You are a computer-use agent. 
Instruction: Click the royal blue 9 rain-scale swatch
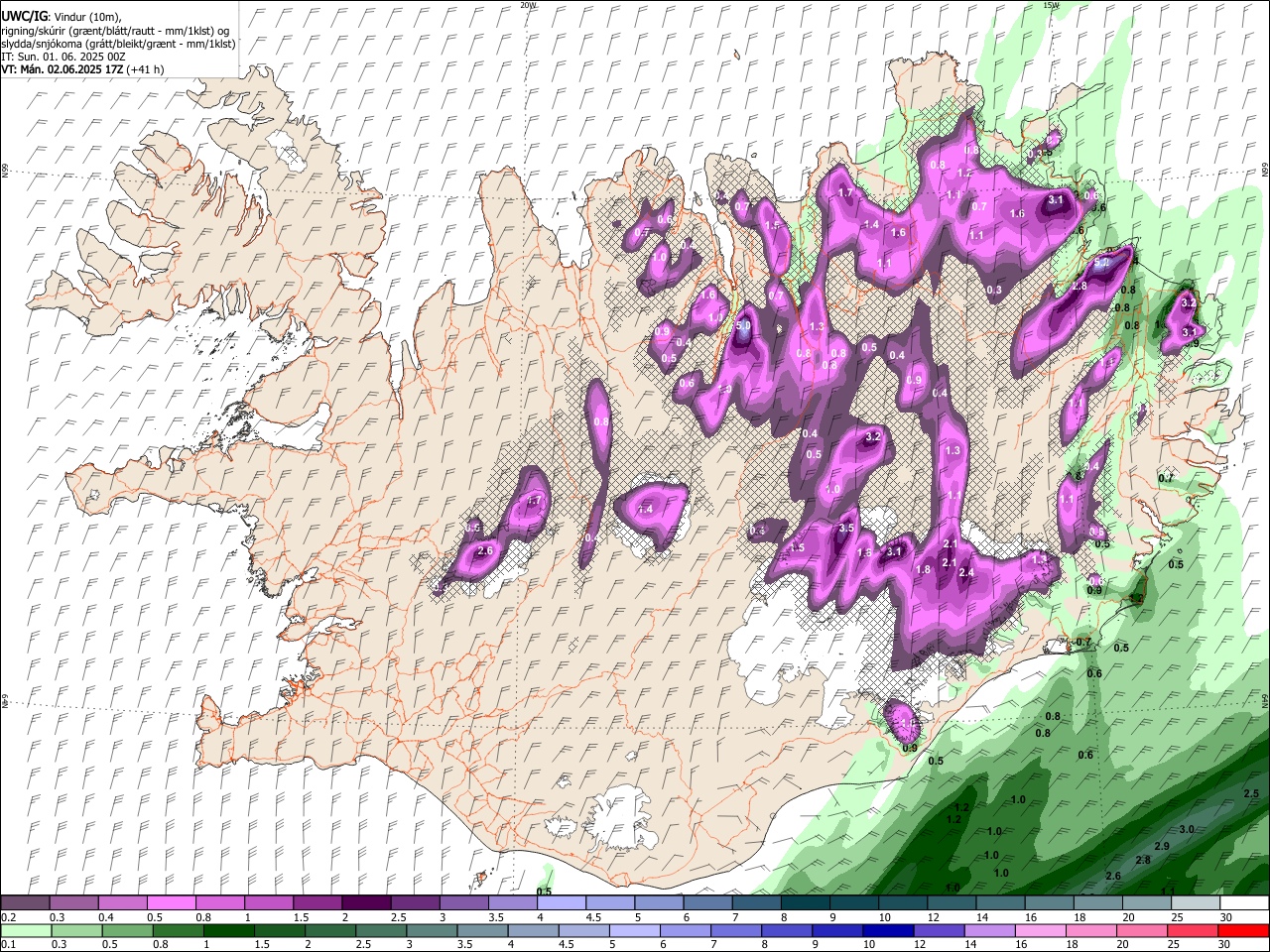coord(837,930)
